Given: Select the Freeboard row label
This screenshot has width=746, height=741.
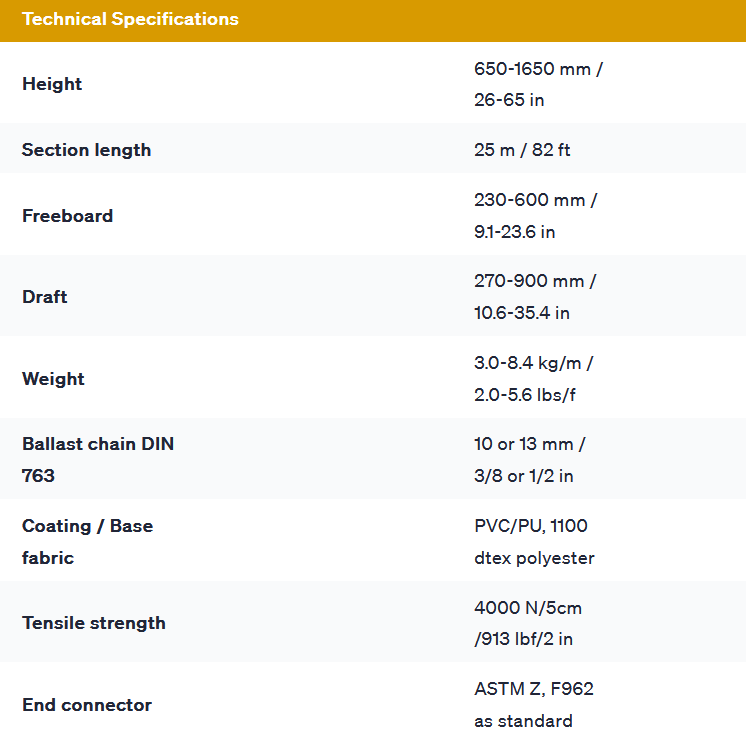Looking at the screenshot, I should 67,216.
